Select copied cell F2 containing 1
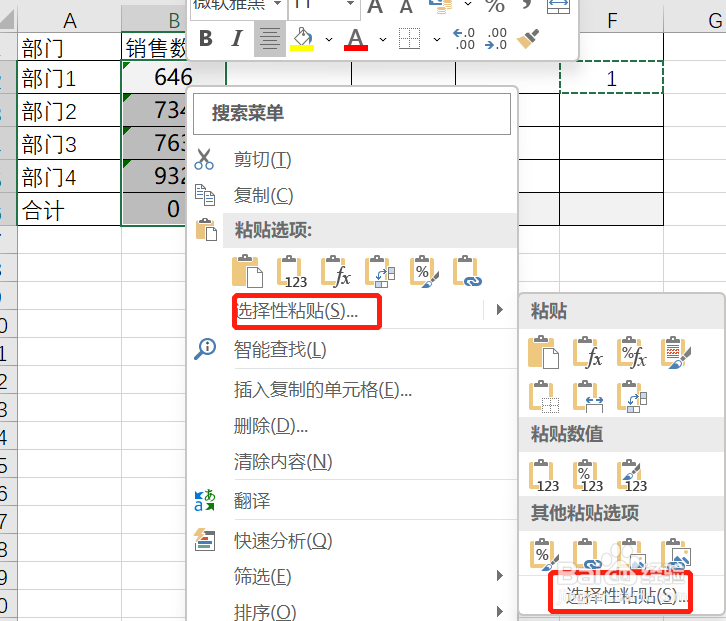This screenshot has height=621, width=726. click(611, 77)
